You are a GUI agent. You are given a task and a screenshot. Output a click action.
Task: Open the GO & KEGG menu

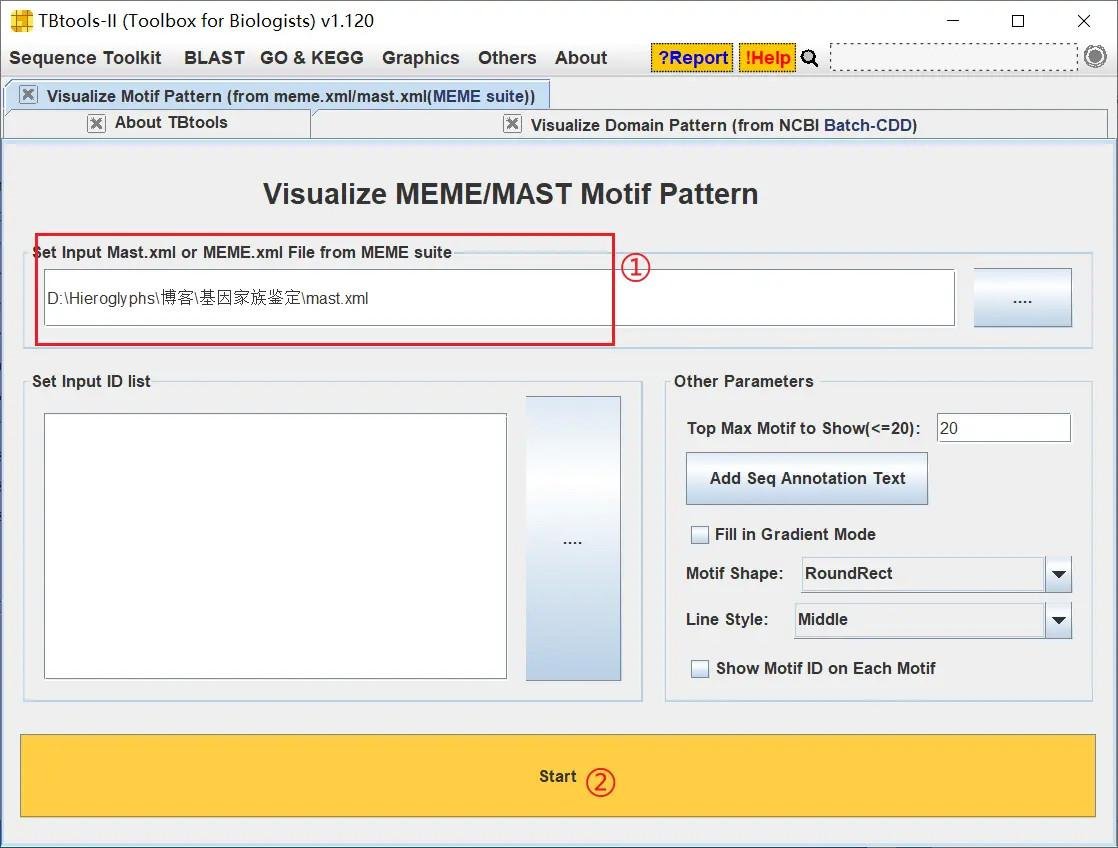click(312, 58)
